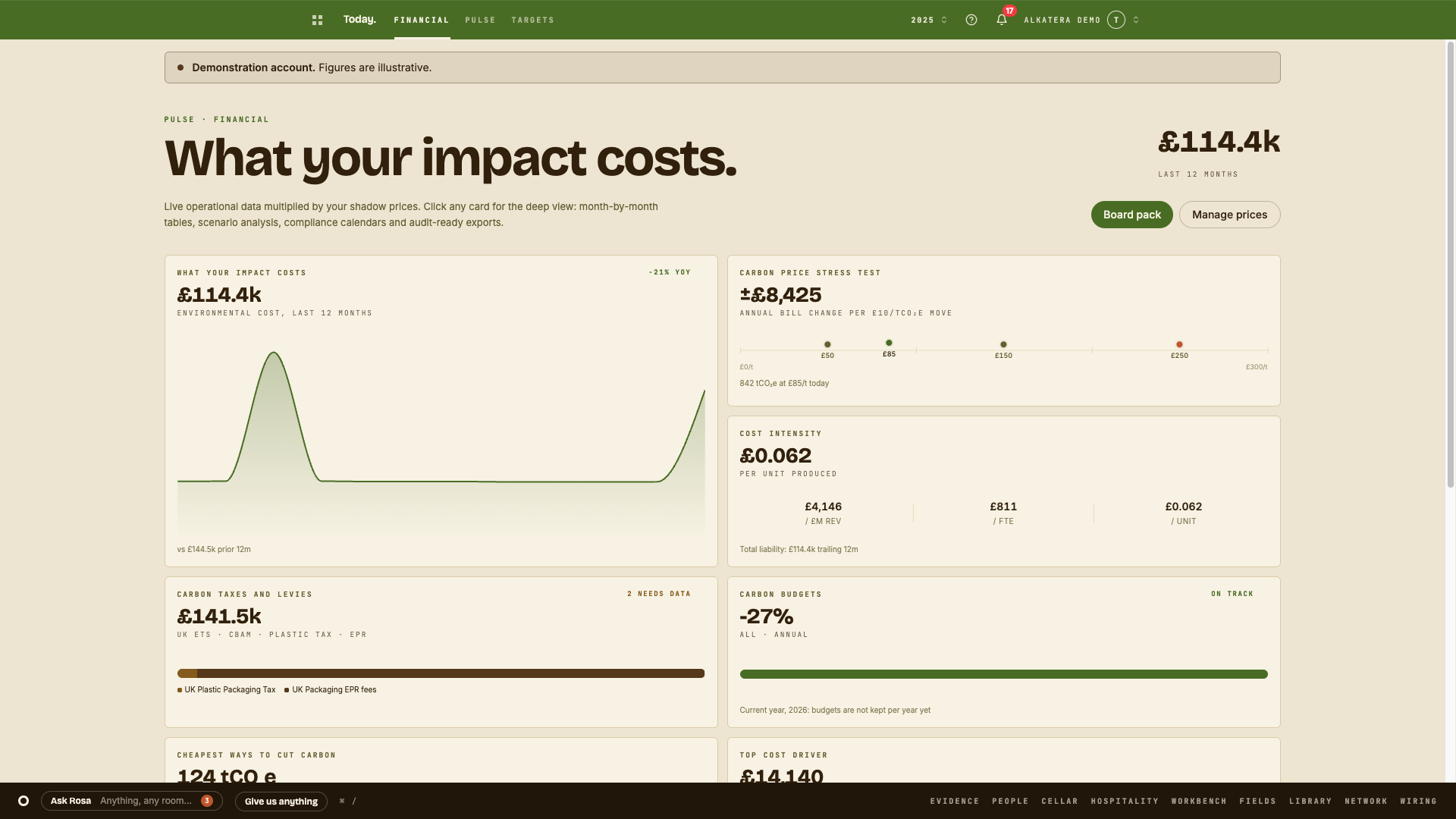Click UK Packaging EPR fees legend
1456x819 pixels.
point(331,690)
